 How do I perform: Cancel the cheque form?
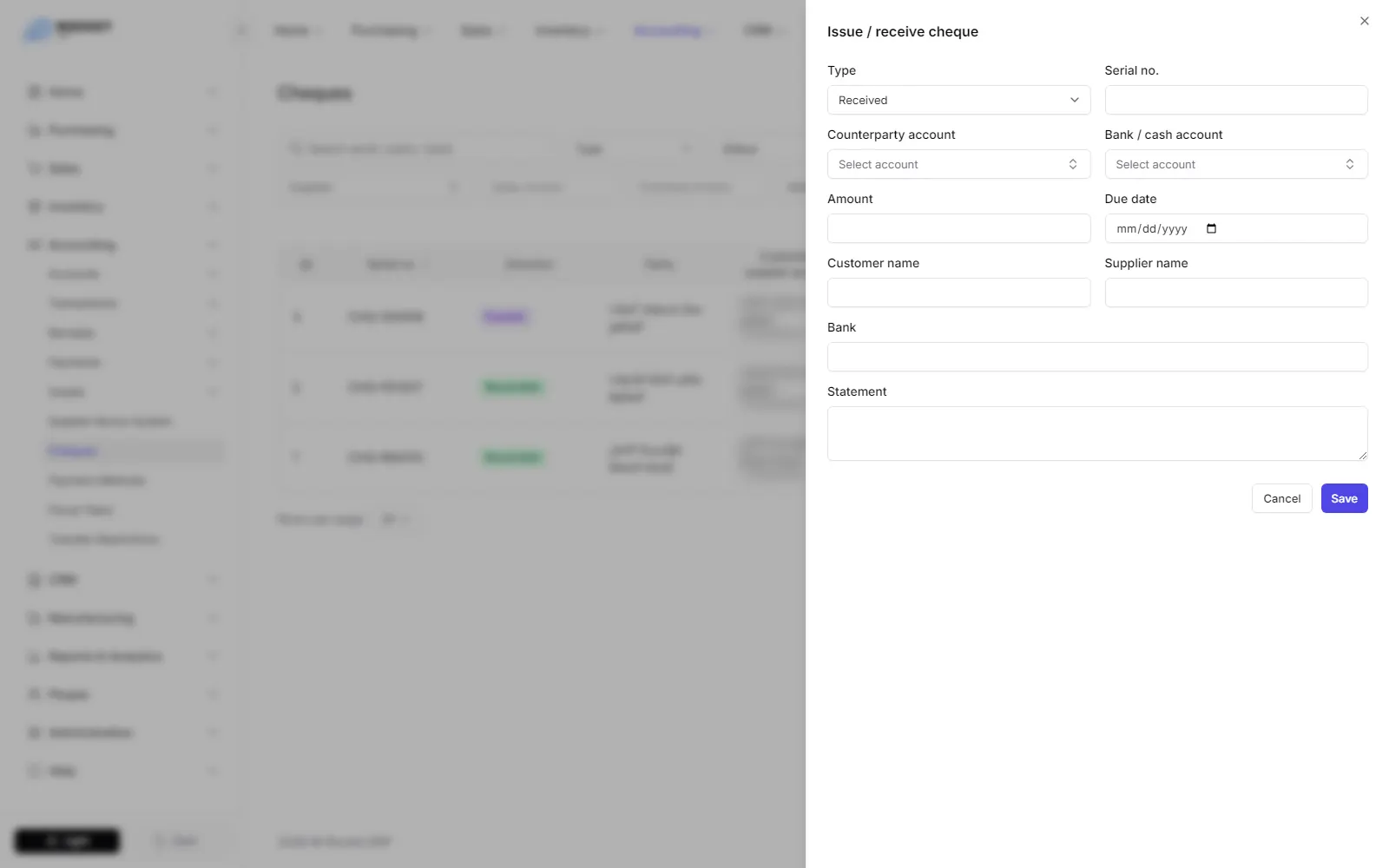point(1281,498)
